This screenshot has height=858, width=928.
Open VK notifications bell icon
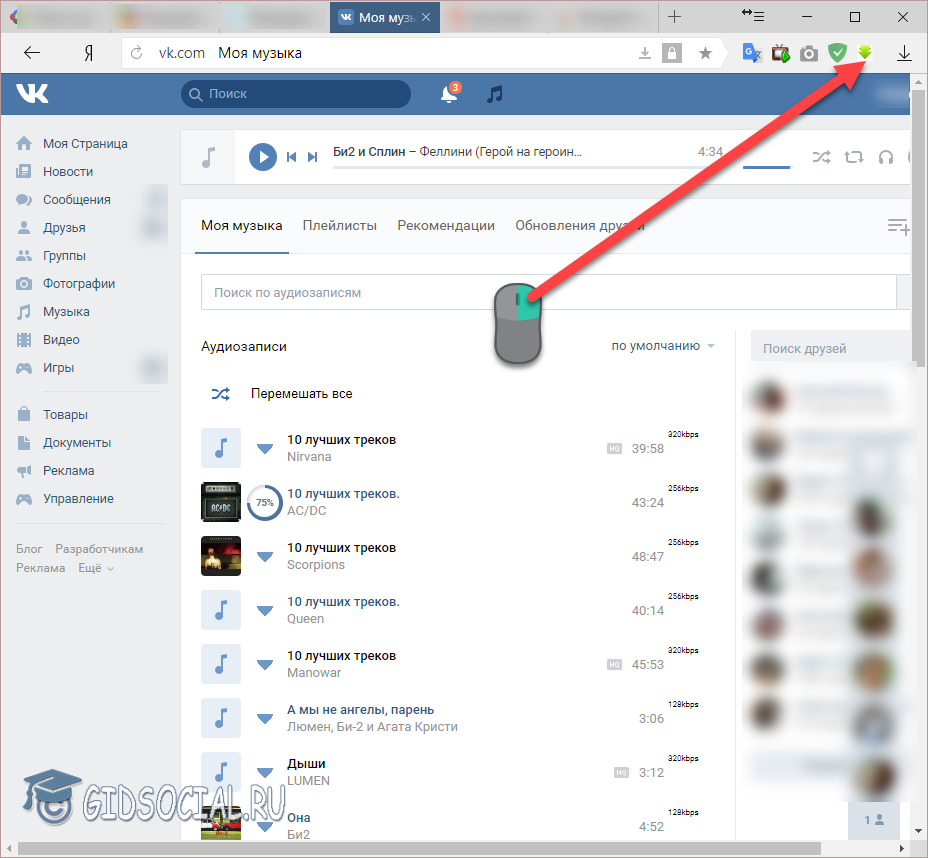[x=449, y=94]
